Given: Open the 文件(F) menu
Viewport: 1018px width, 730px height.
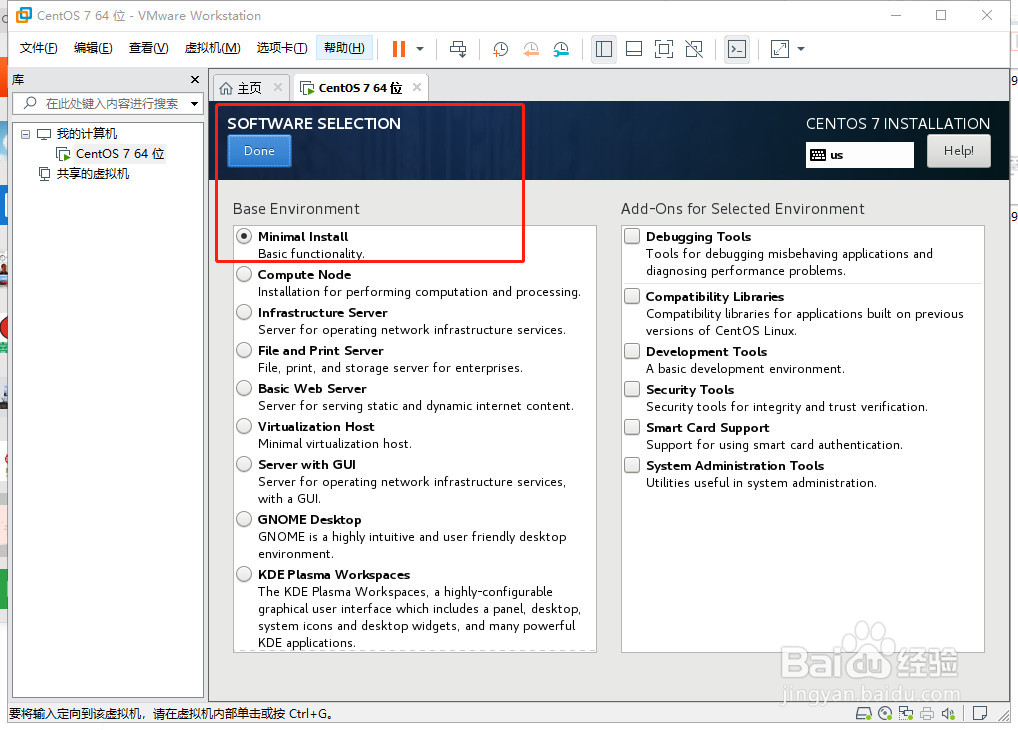Looking at the screenshot, I should pyautogui.click(x=38, y=48).
